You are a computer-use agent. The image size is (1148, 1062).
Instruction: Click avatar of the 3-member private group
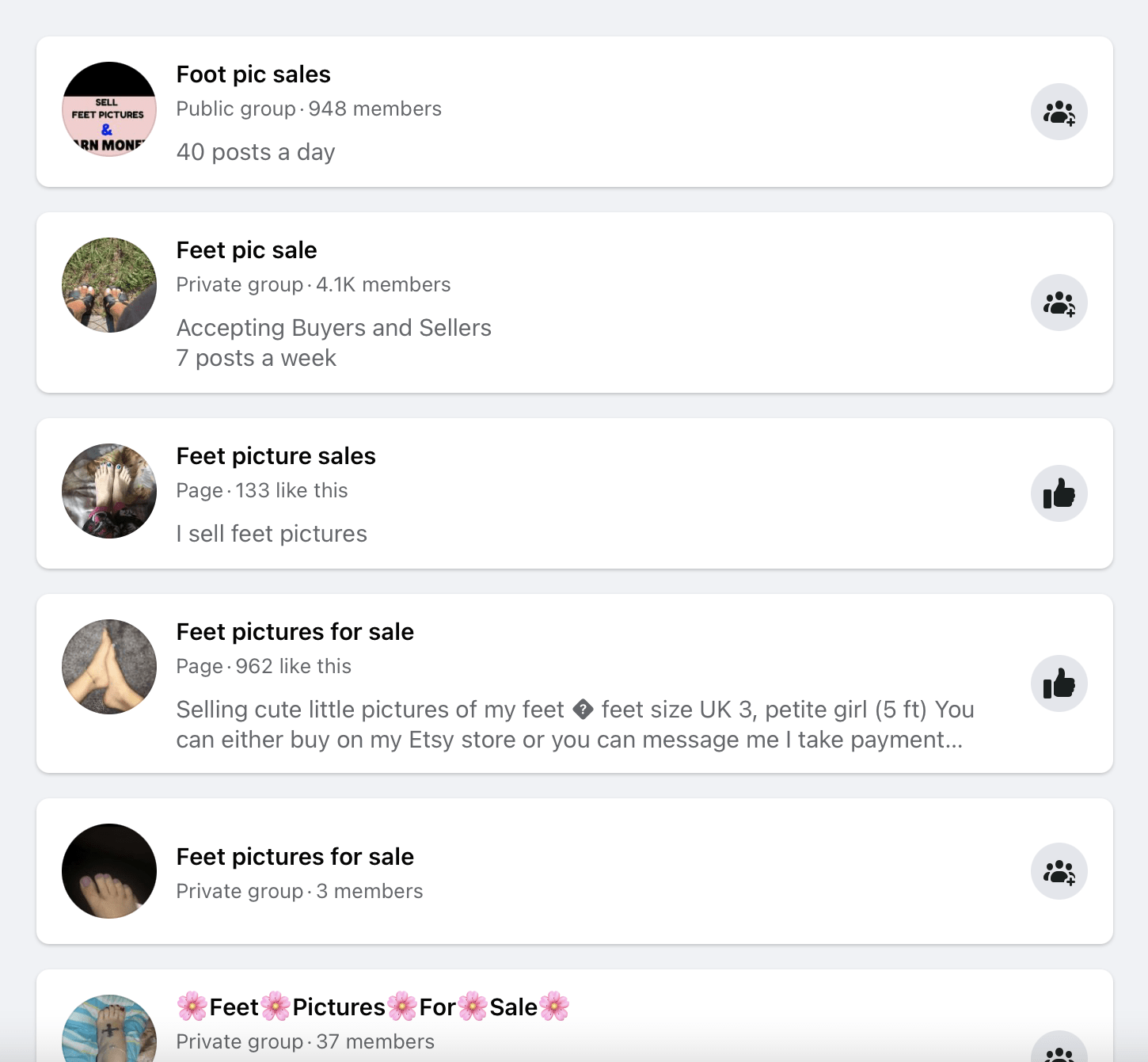coord(109,871)
